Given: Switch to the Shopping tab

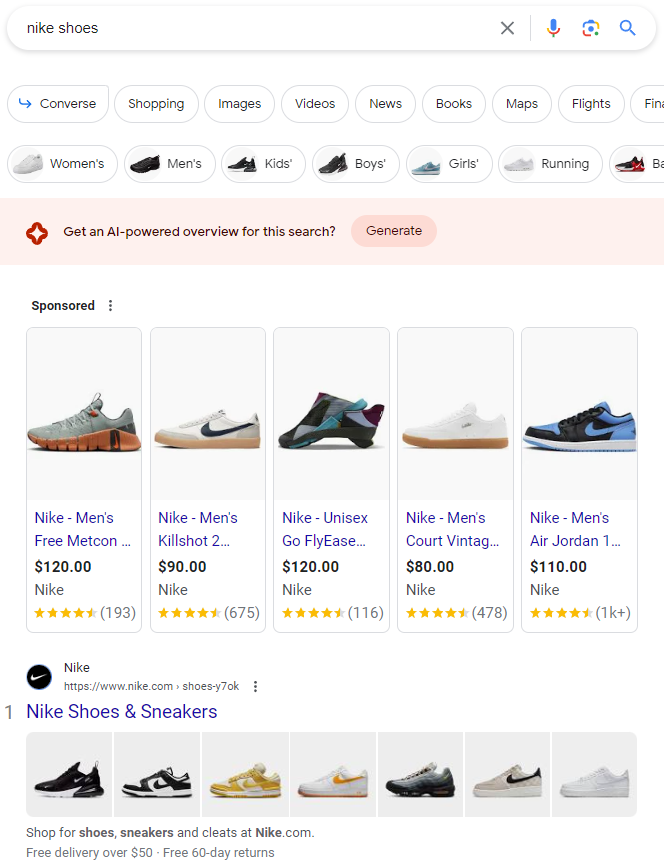Looking at the screenshot, I should coord(156,103).
